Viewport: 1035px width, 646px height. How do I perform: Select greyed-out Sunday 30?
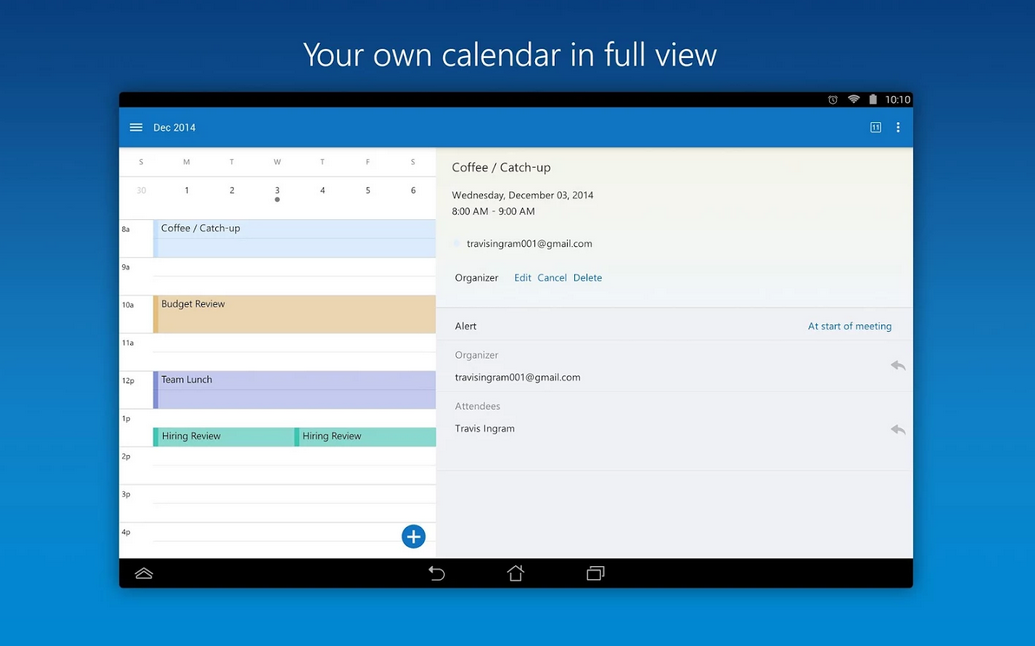point(141,190)
